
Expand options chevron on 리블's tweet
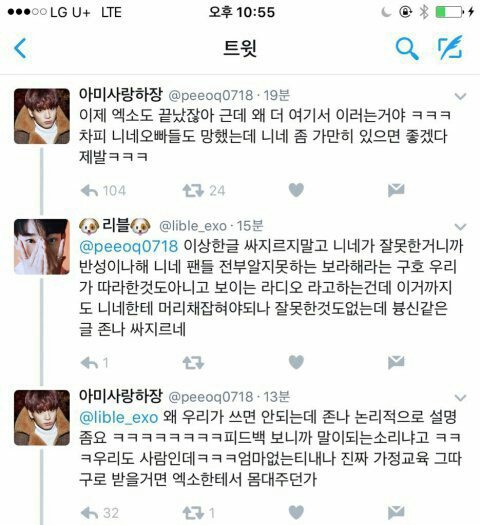tap(461, 227)
